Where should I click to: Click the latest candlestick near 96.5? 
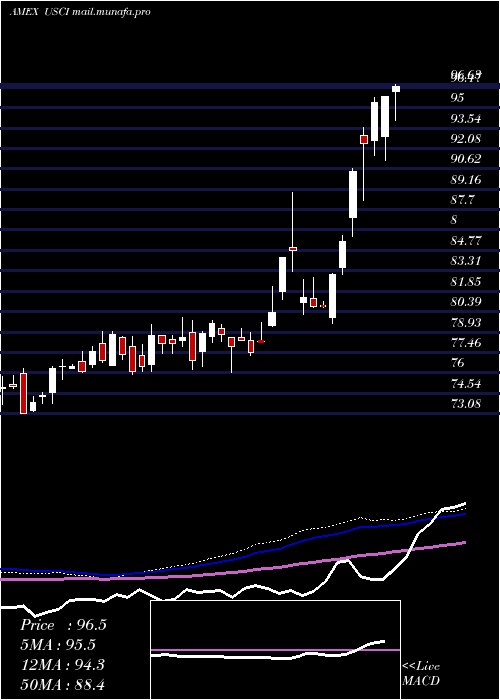click(x=396, y=88)
